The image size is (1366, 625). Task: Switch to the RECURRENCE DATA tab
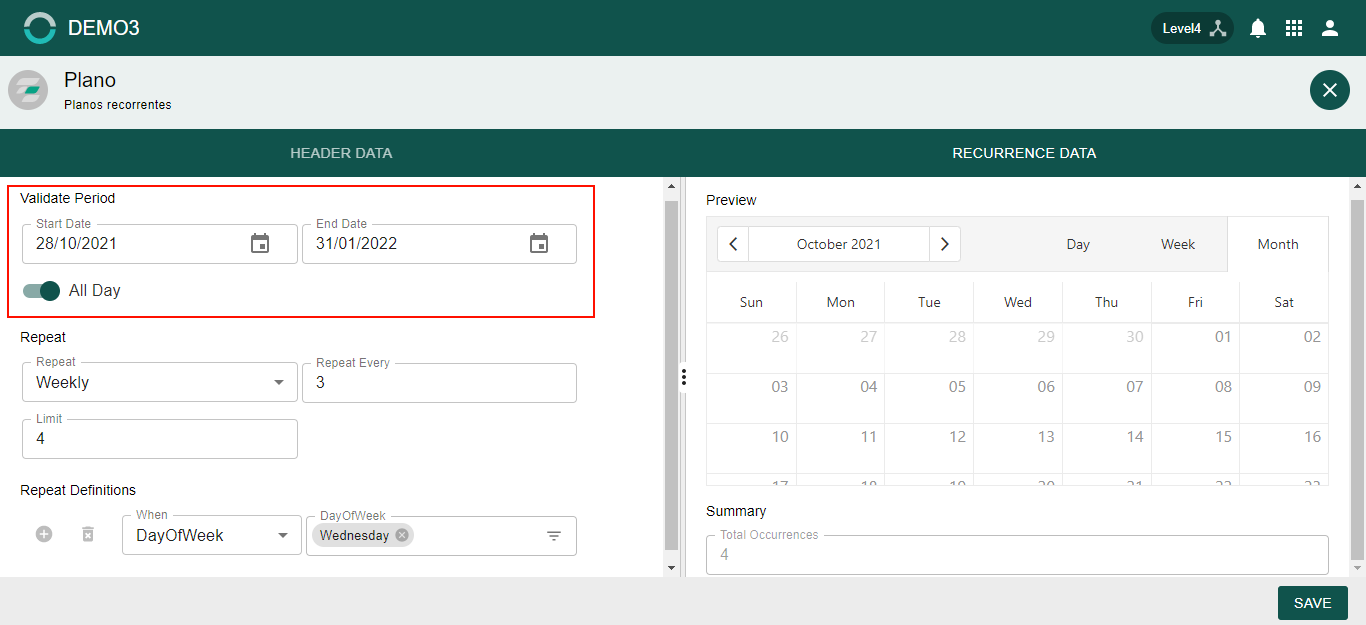pyautogui.click(x=1024, y=153)
